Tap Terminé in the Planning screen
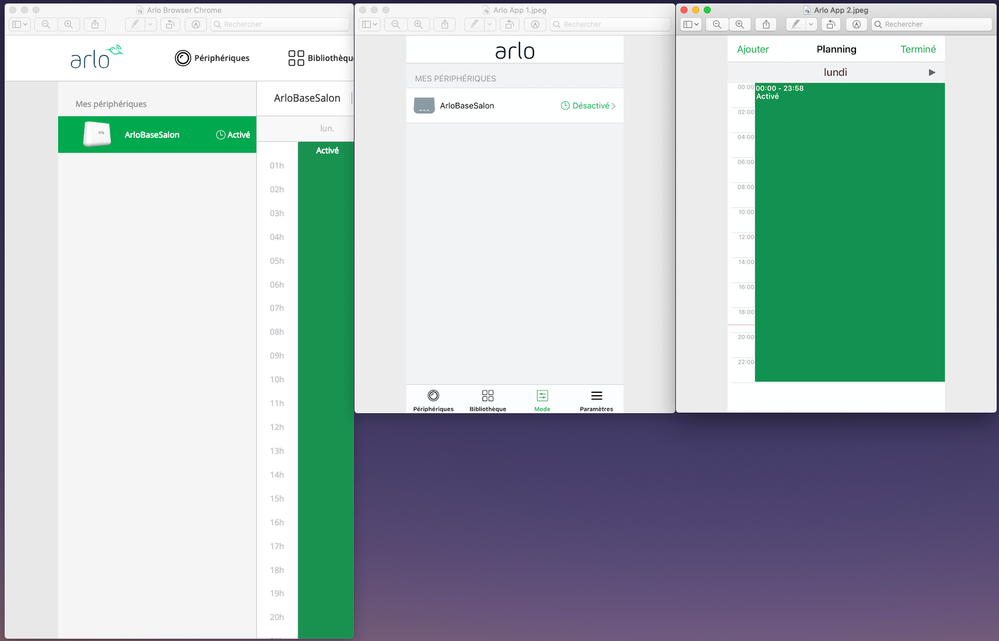 [x=918, y=49]
